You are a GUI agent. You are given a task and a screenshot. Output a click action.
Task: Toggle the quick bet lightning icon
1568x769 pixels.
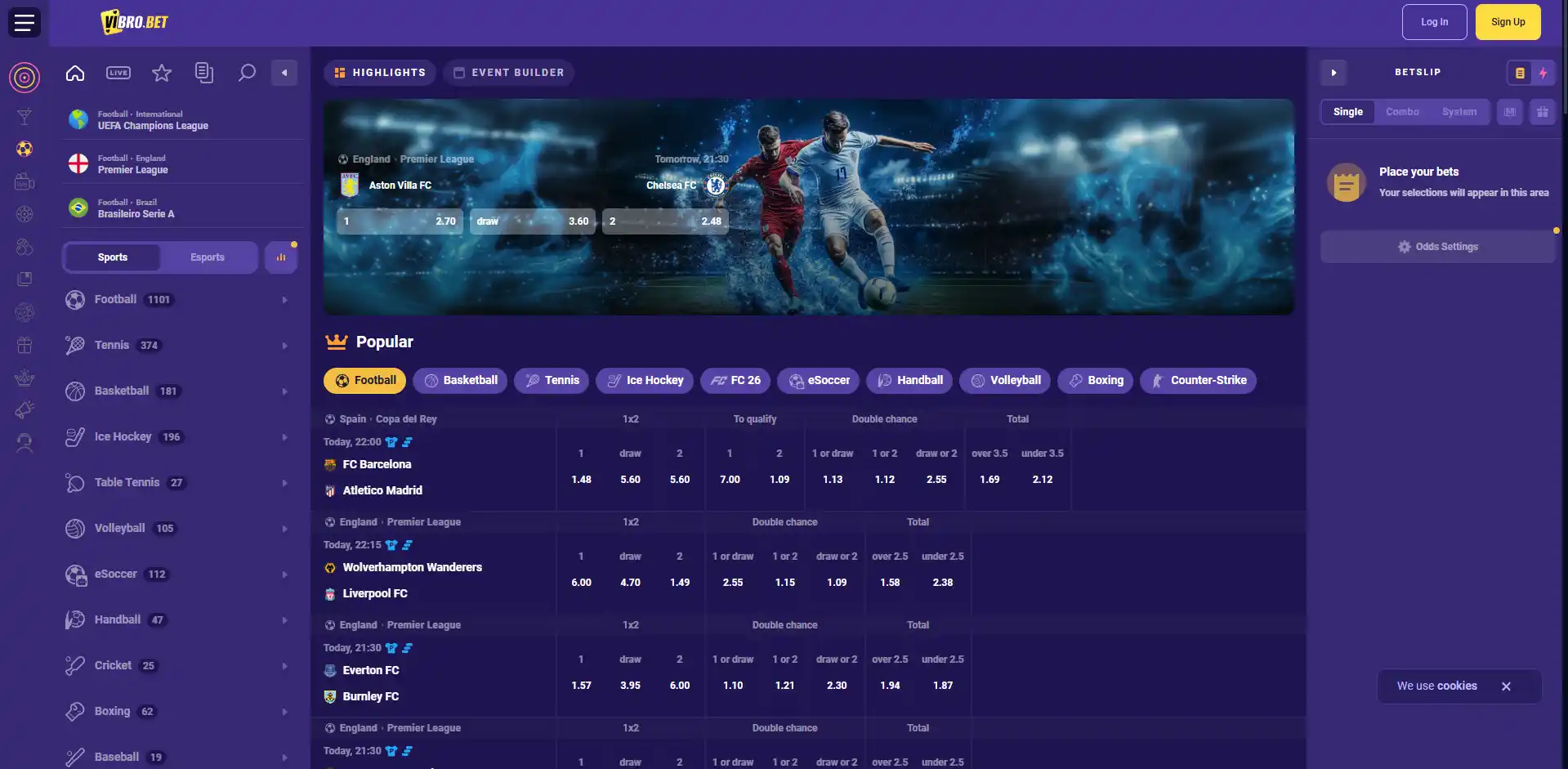1543,73
